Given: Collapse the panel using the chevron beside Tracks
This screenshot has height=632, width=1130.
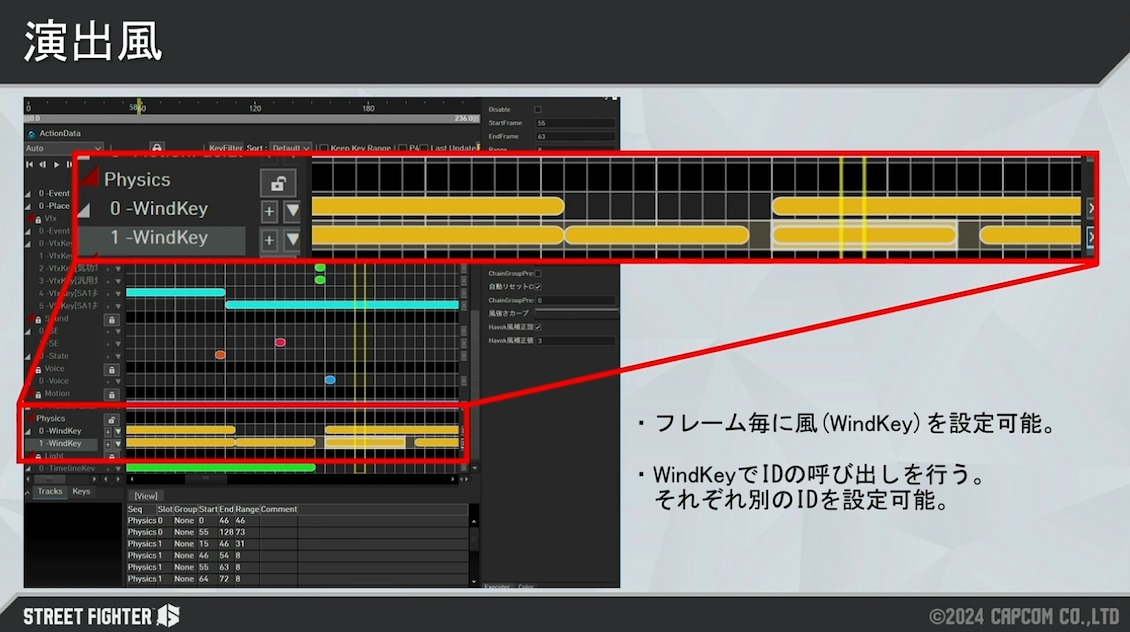Looking at the screenshot, I should 28,493.
